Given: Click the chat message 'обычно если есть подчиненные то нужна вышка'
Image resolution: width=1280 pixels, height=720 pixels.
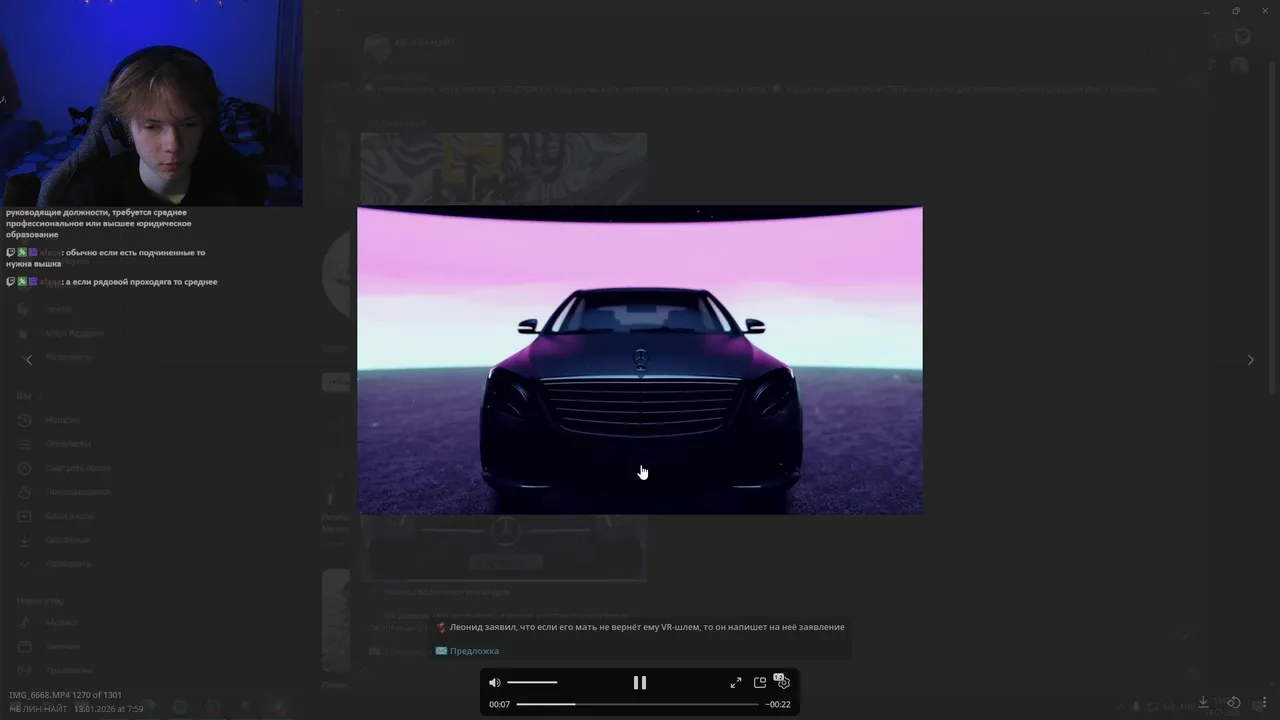Looking at the screenshot, I should click(105, 258).
